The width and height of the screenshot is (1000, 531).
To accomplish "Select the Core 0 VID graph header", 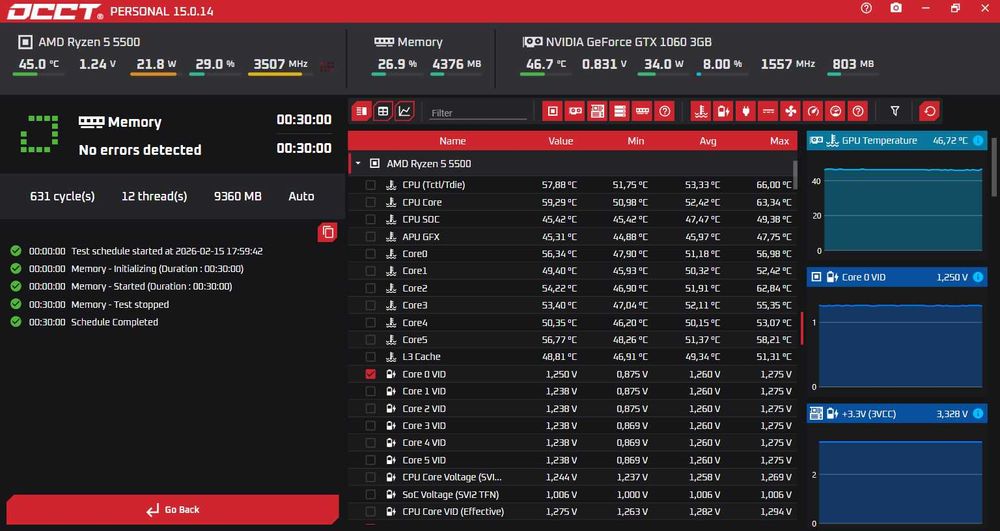I will (x=897, y=277).
